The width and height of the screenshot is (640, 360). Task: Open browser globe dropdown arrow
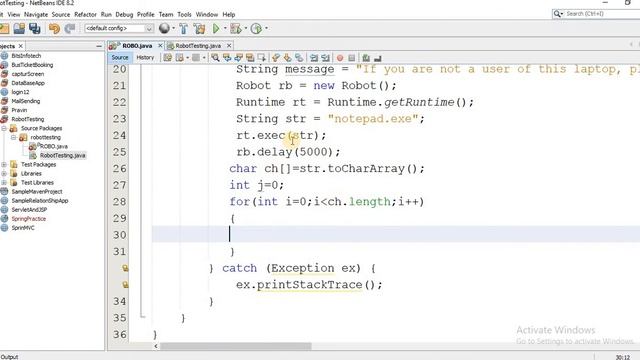(173, 28)
